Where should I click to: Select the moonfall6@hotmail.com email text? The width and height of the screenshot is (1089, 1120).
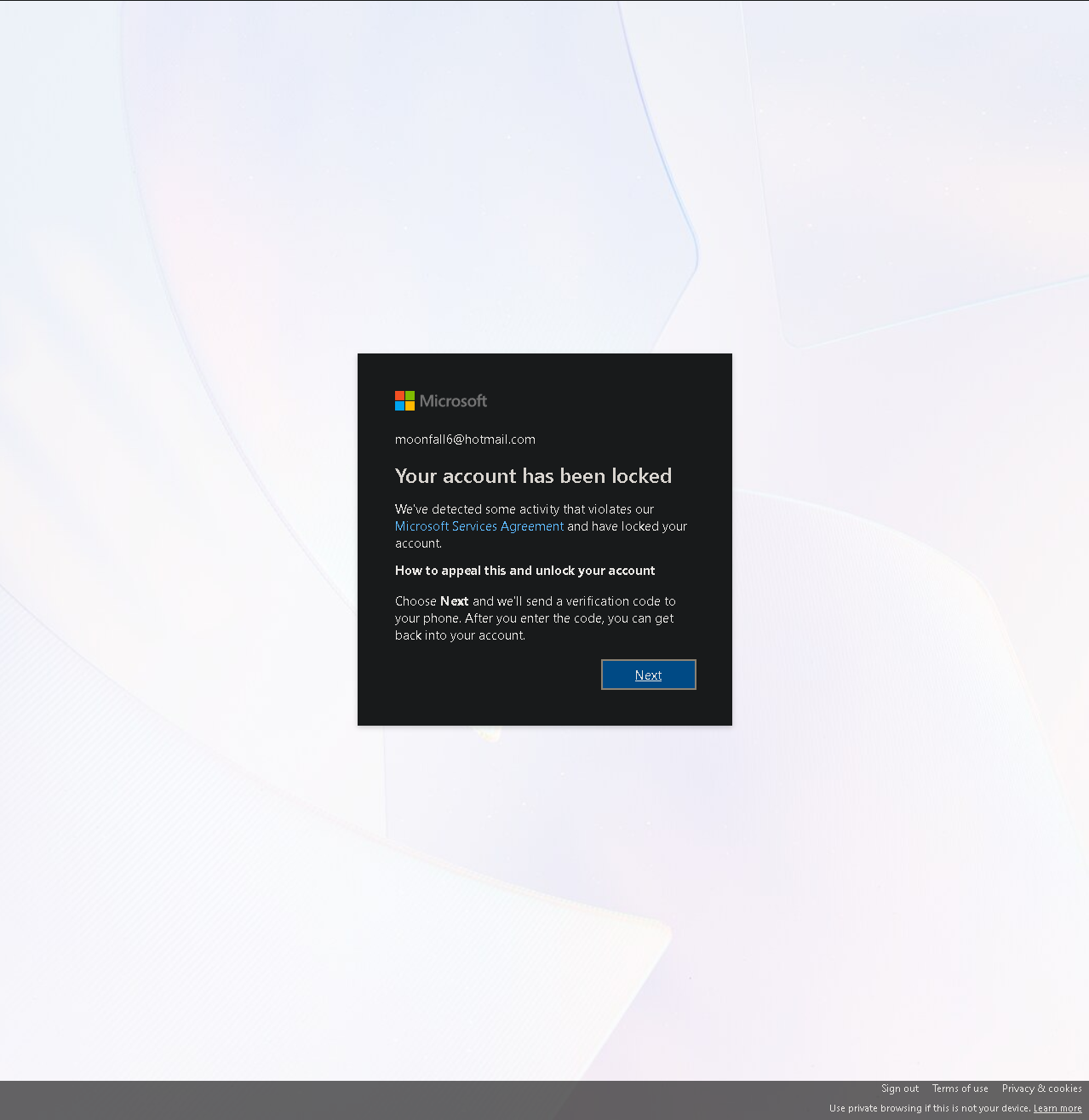[x=465, y=439]
